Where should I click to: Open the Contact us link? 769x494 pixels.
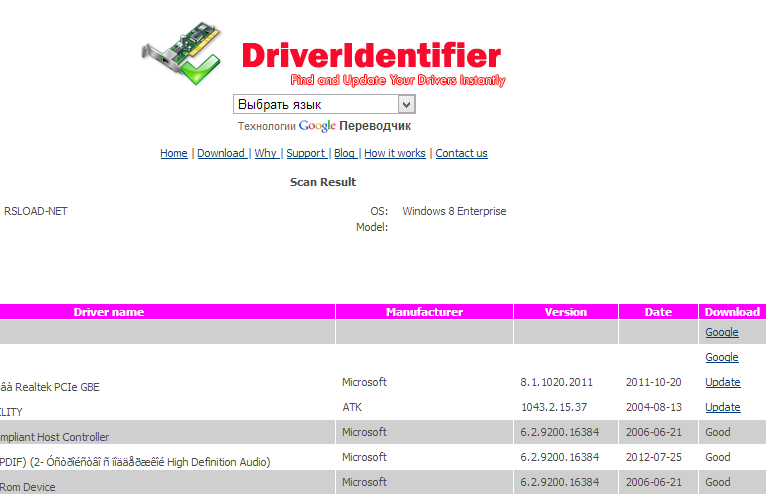point(461,153)
